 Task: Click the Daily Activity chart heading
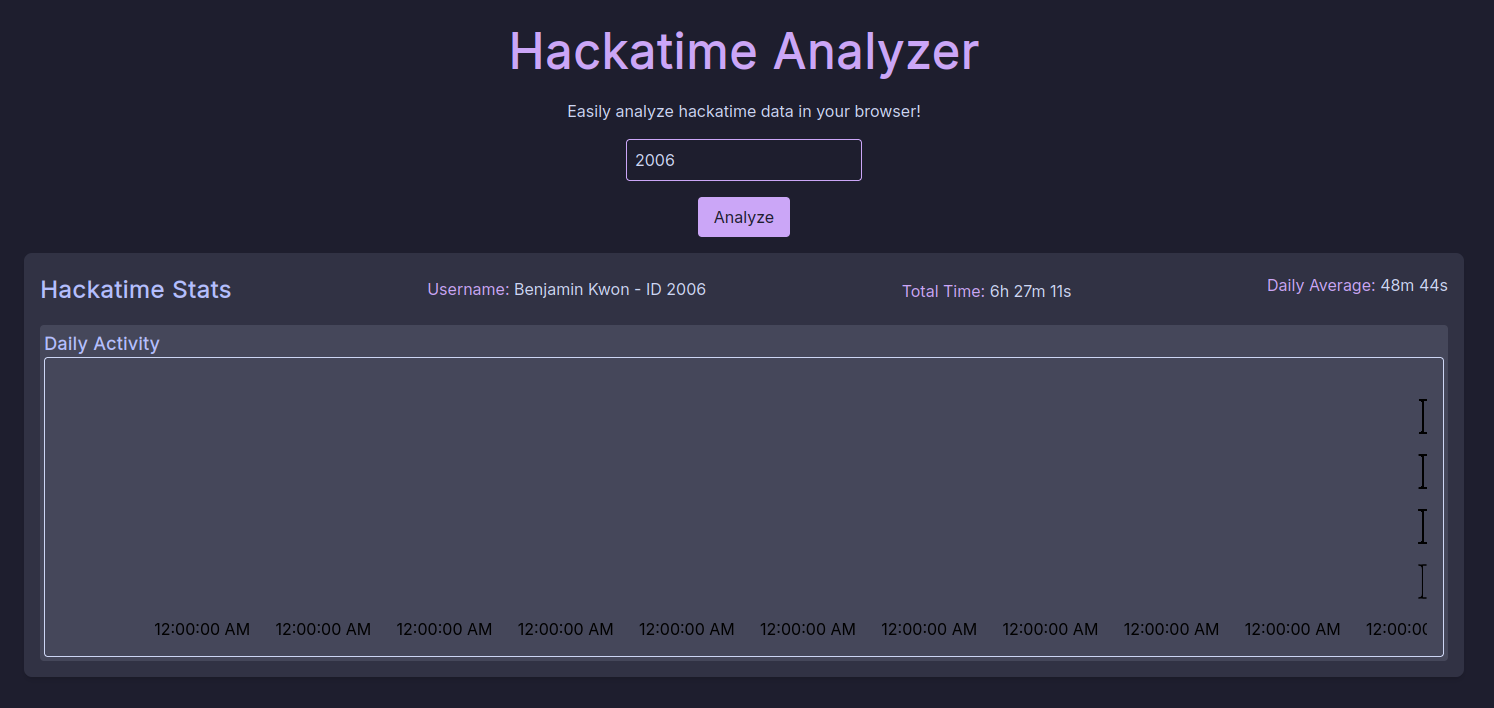[x=102, y=343]
